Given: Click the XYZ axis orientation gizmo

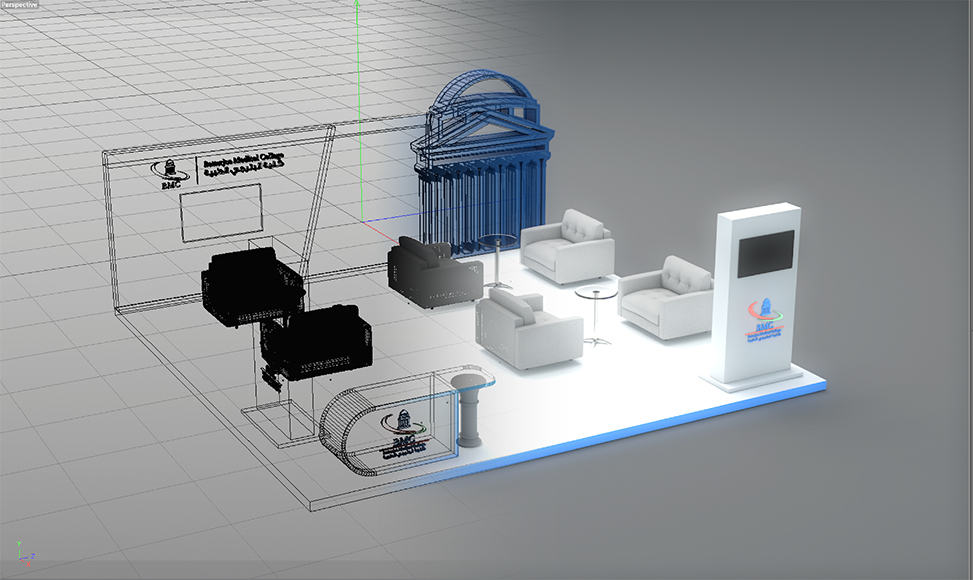Looking at the screenshot, I should point(25,551).
